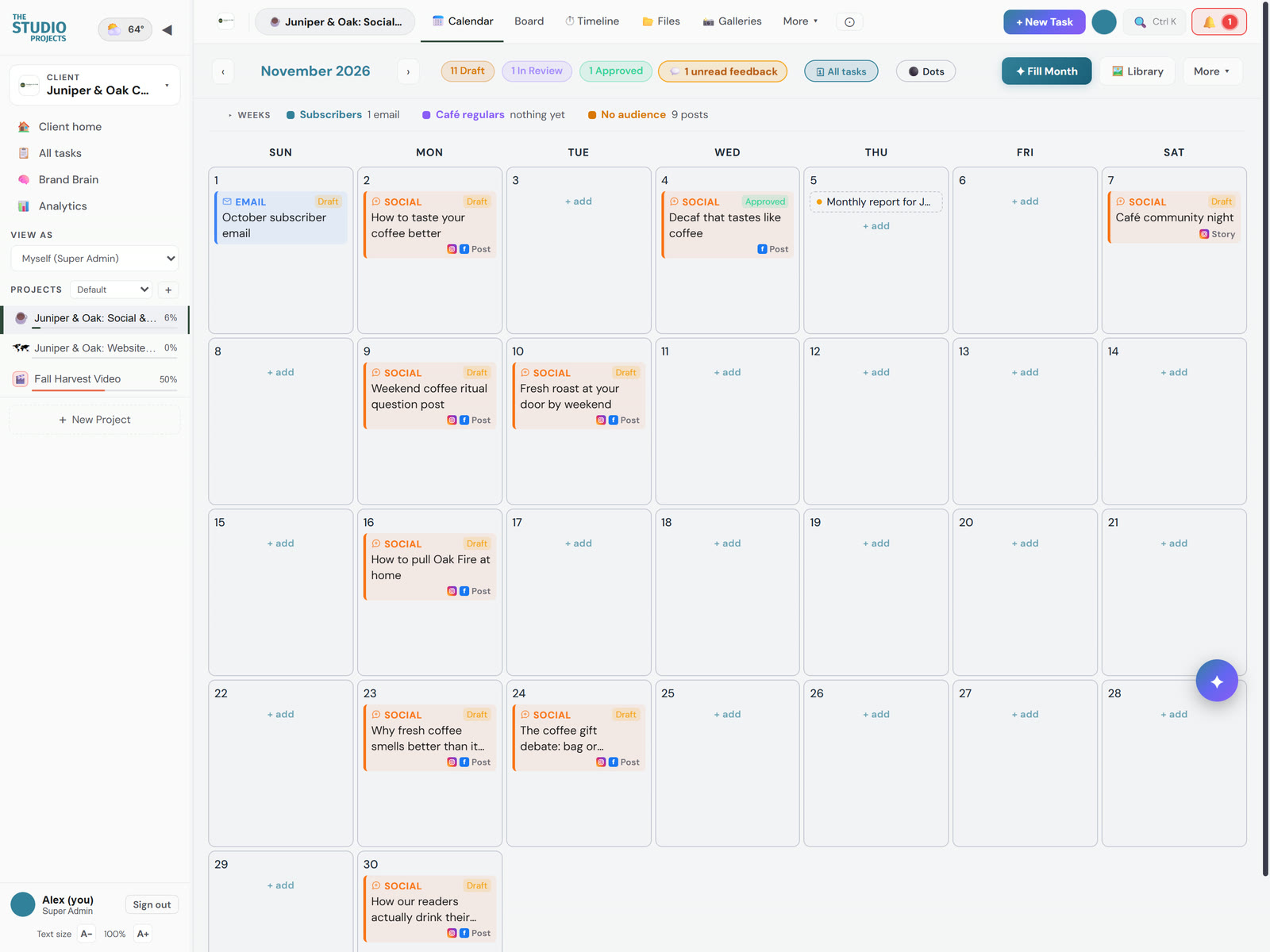The image size is (1270, 952).
Task: Open All tasks in sidebar
Action: pos(60,153)
